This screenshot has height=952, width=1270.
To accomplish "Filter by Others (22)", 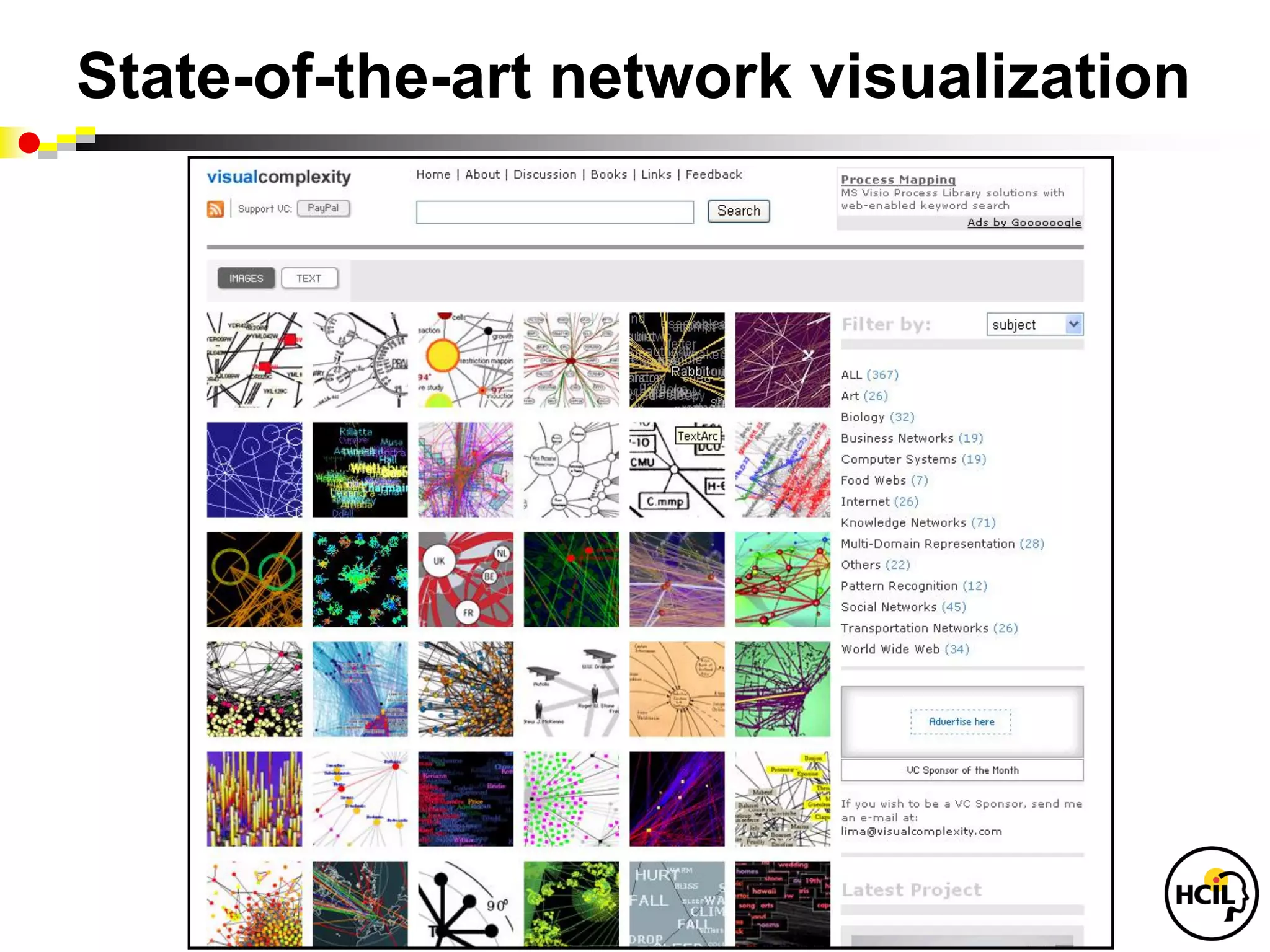I will (x=875, y=565).
